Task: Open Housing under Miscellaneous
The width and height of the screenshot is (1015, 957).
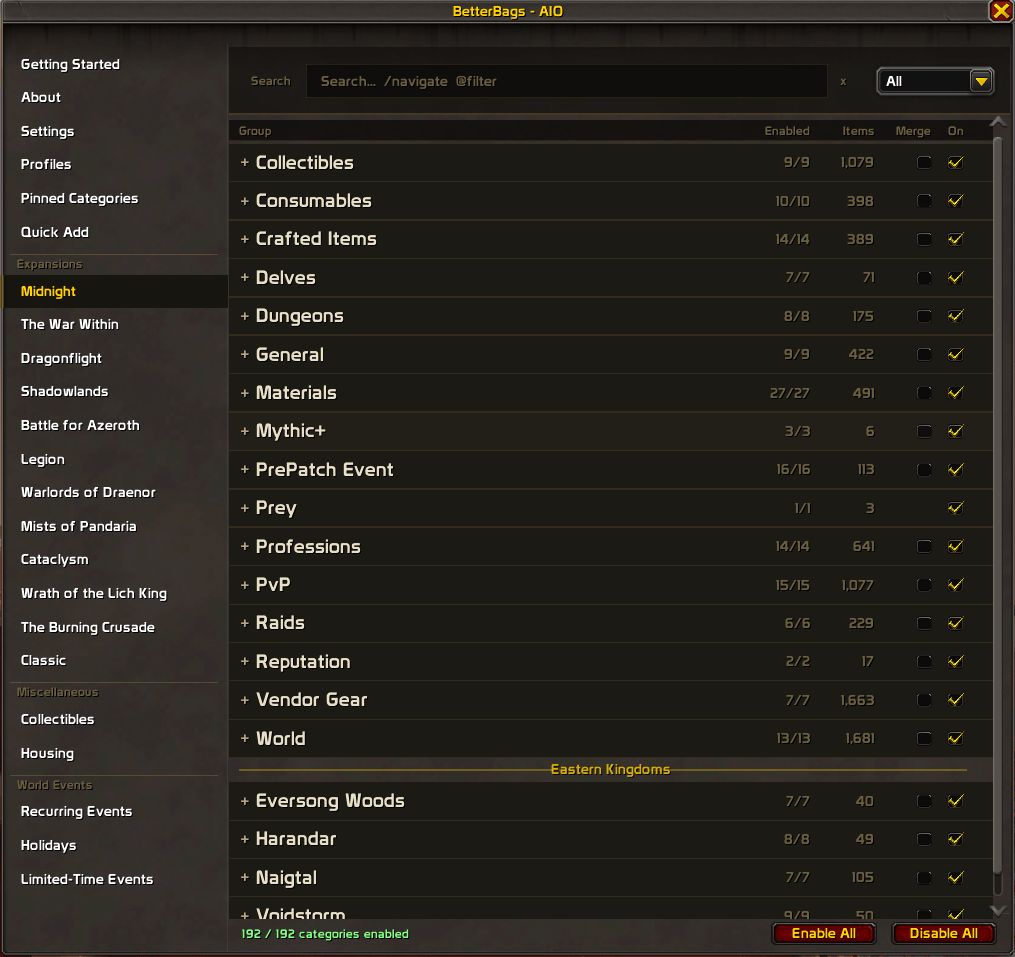Action: point(47,754)
